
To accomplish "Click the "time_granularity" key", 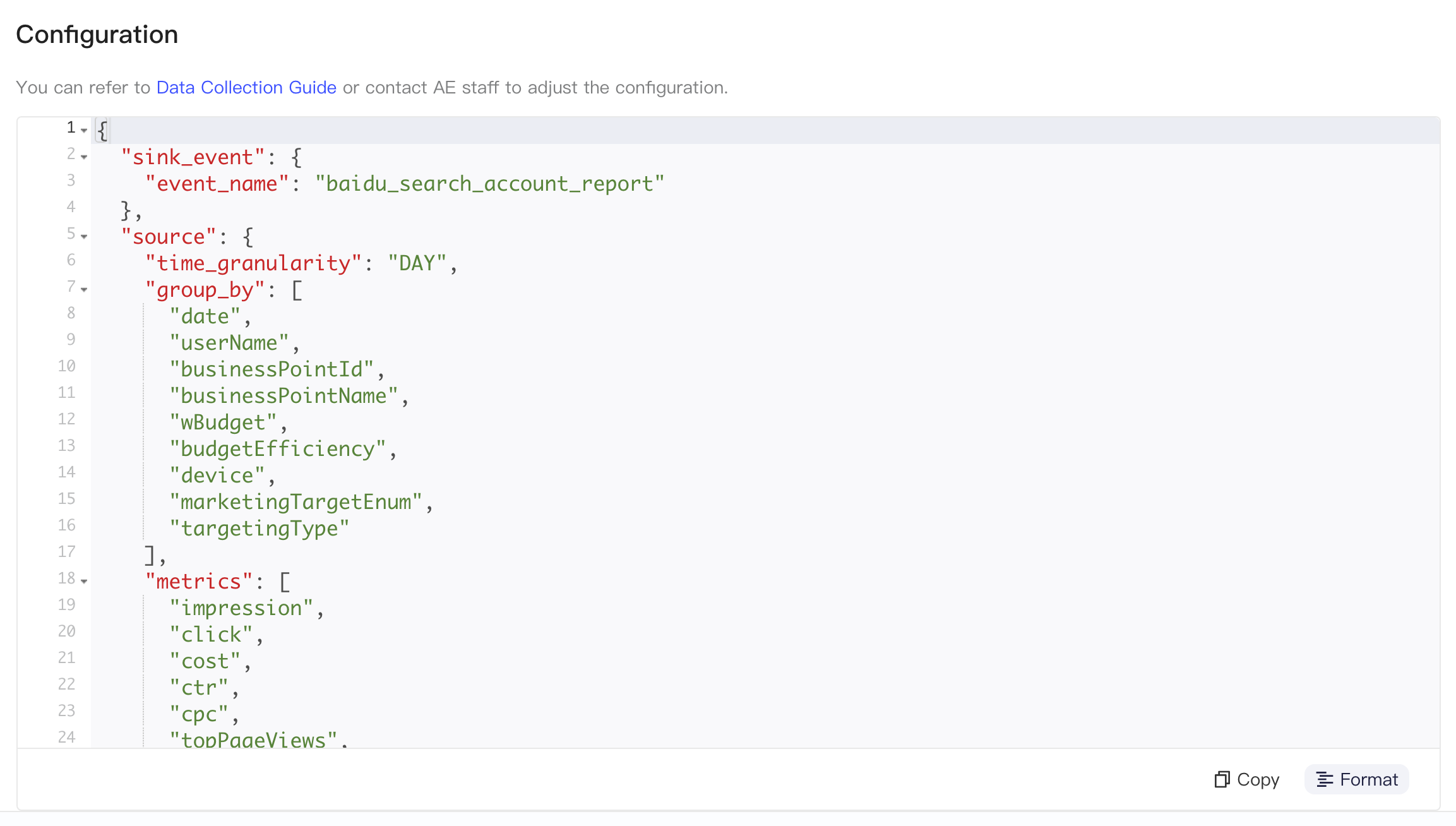I will 253,263.
